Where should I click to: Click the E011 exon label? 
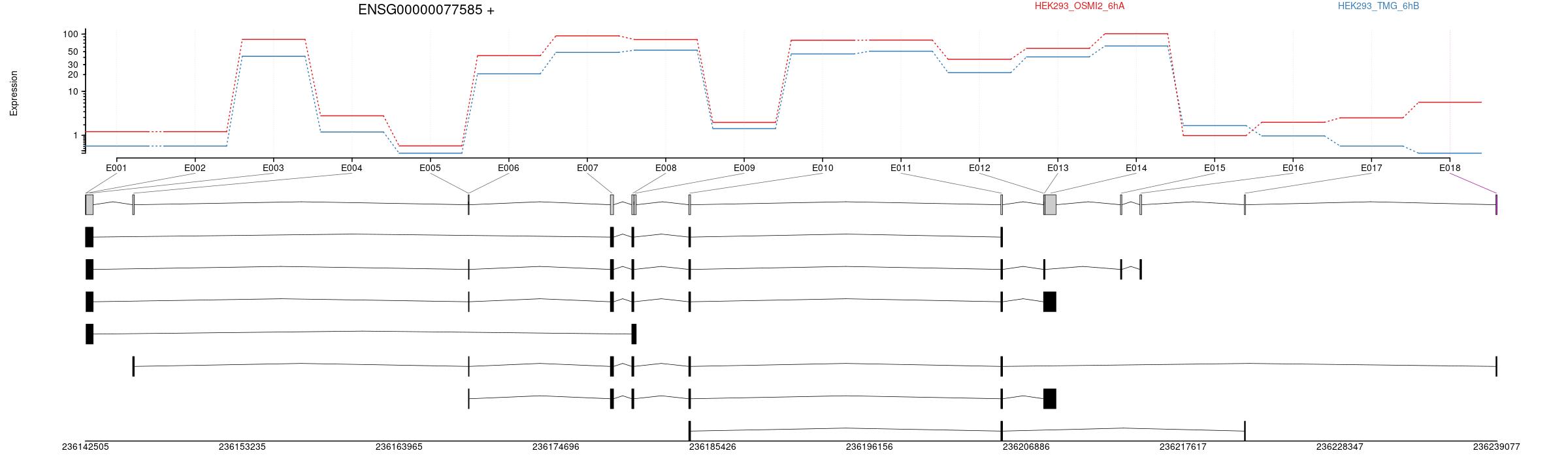click(x=901, y=168)
